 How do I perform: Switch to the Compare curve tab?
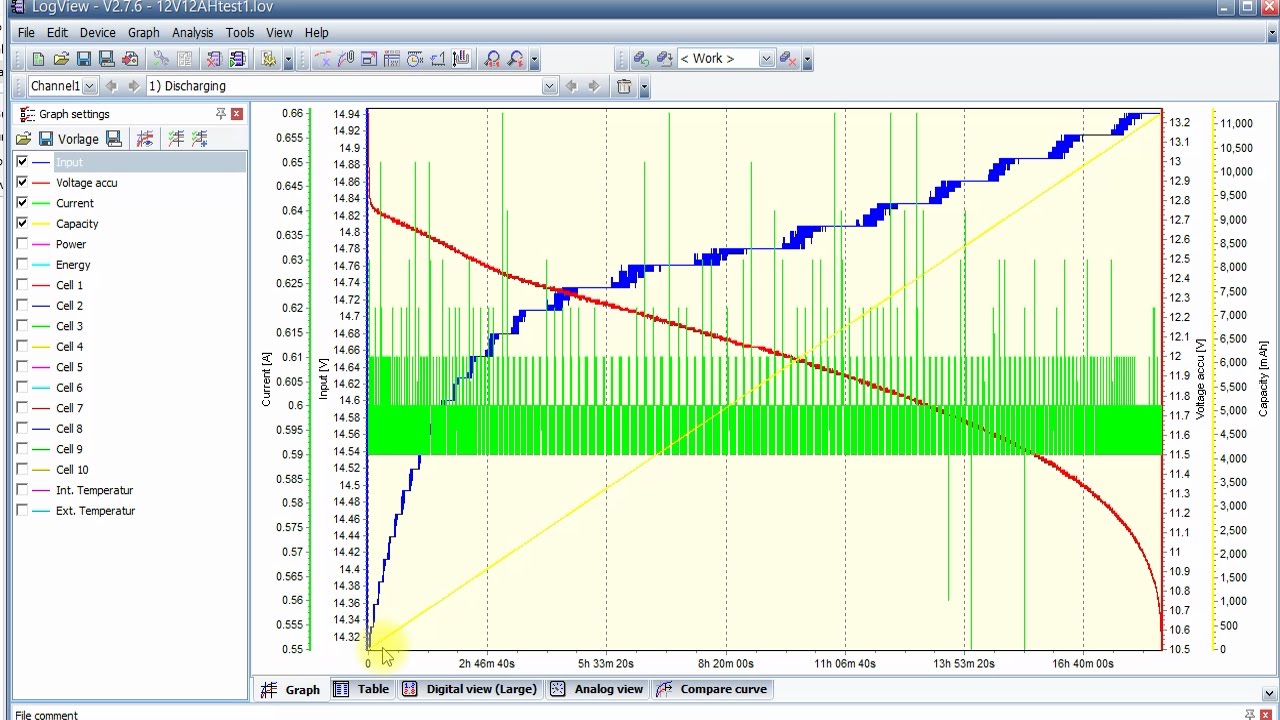click(713, 689)
